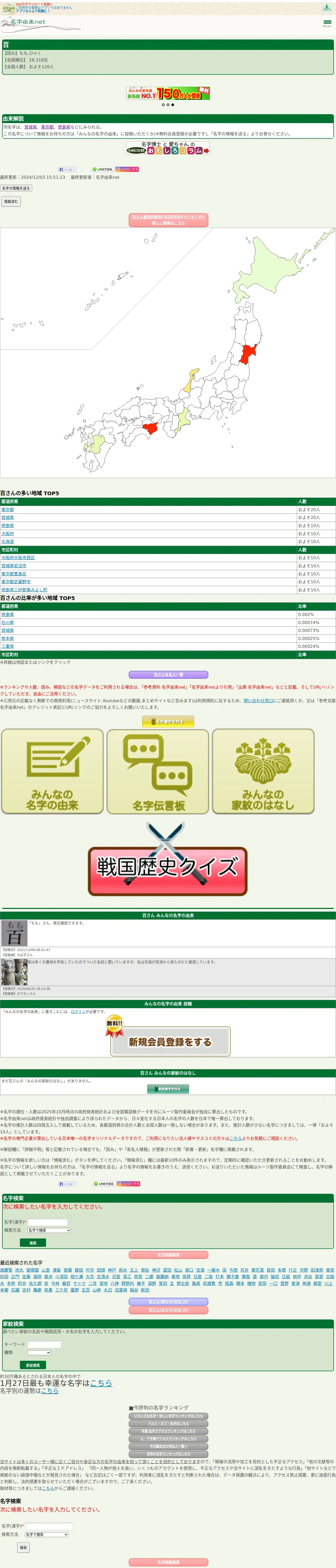Screen dimensions: 336x1568
Task: Click the 百 kanji thumbnail of the first post
Action: point(14,933)
